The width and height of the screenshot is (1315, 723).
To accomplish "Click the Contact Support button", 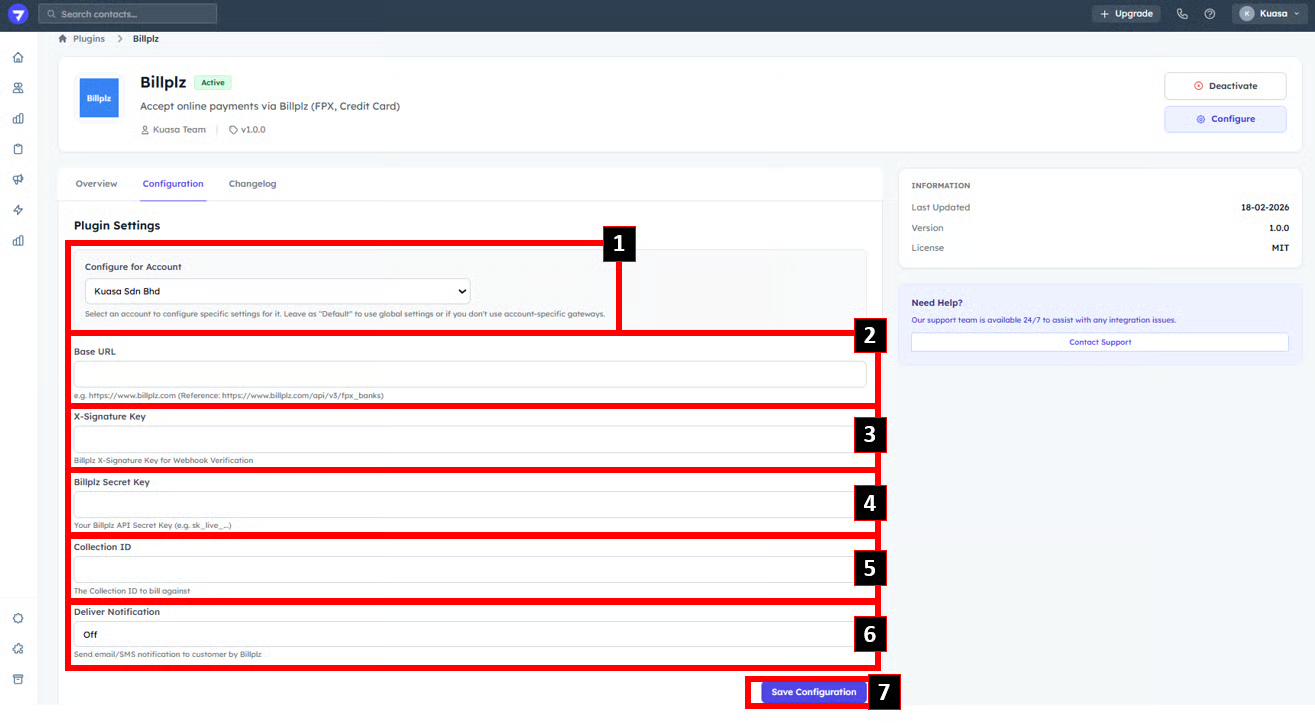I will [1099, 342].
